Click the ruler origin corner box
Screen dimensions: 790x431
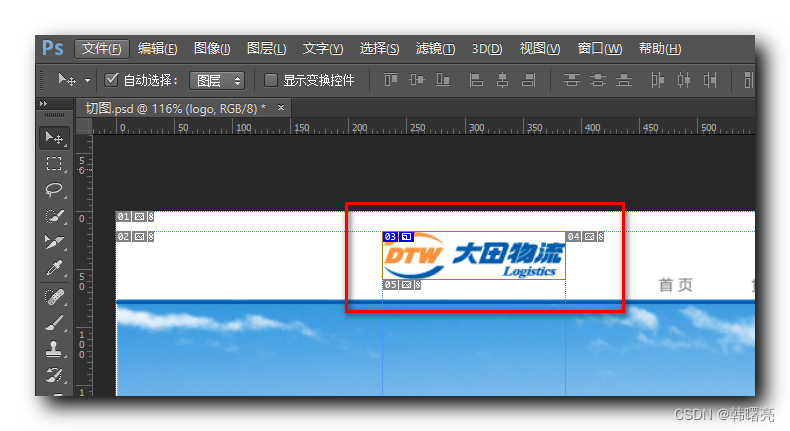tap(84, 127)
